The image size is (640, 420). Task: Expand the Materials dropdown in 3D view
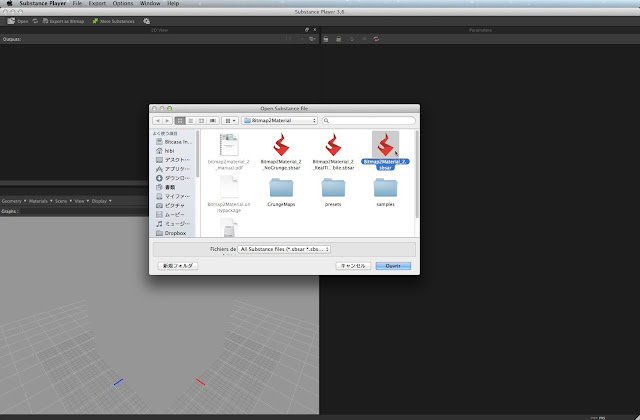pos(40,201)
